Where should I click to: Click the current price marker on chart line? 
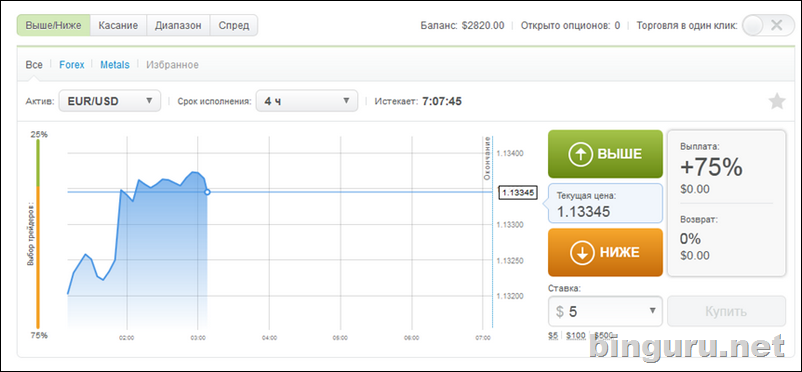207,192
